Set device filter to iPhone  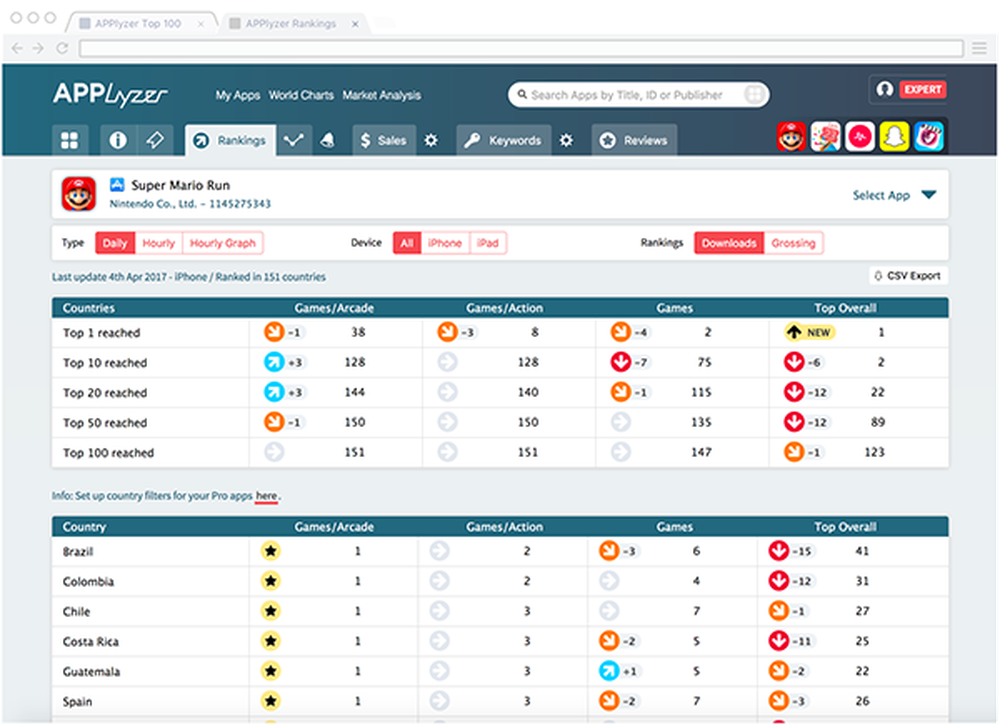point(445,243)
